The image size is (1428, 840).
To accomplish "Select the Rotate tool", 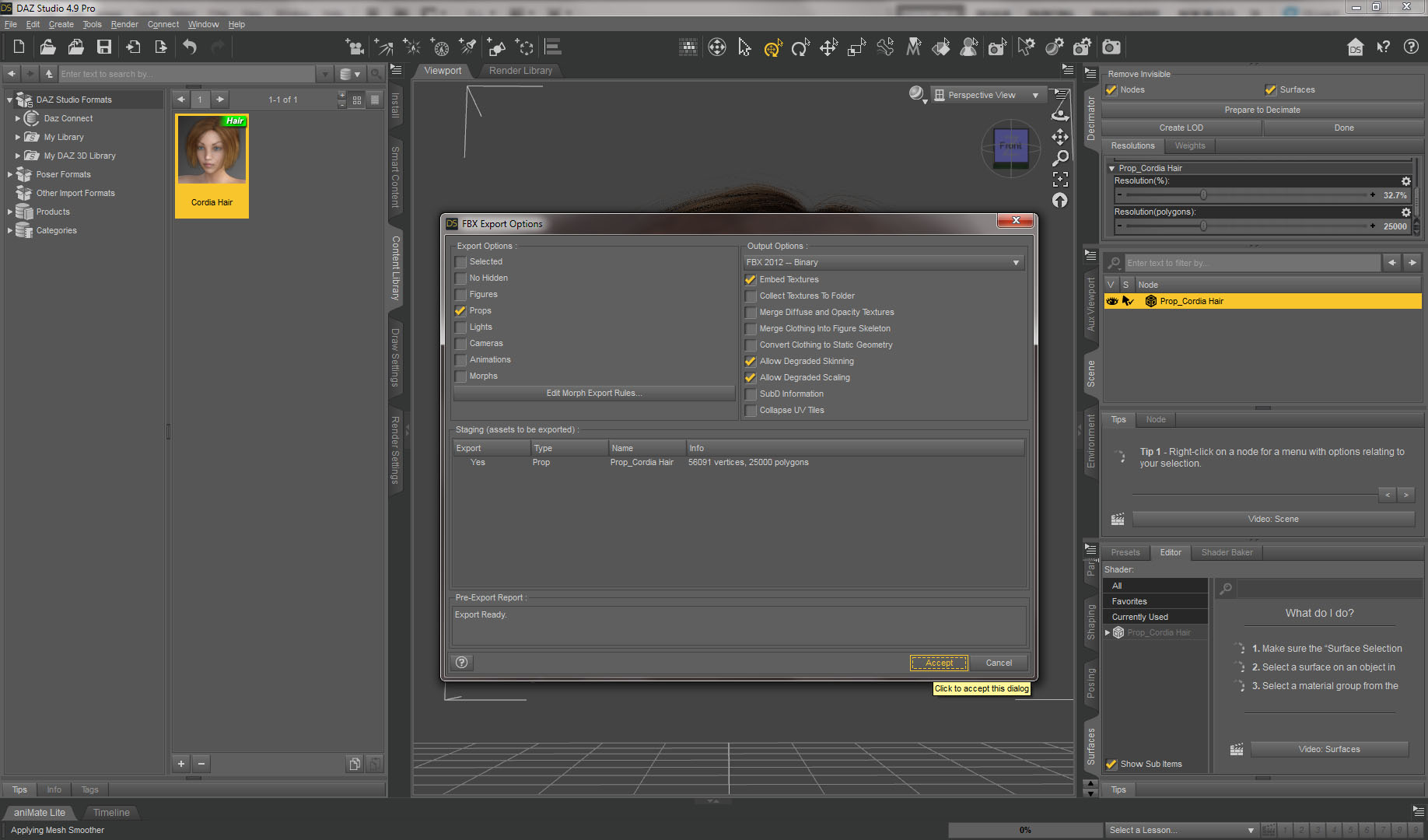I will (800, 47).
